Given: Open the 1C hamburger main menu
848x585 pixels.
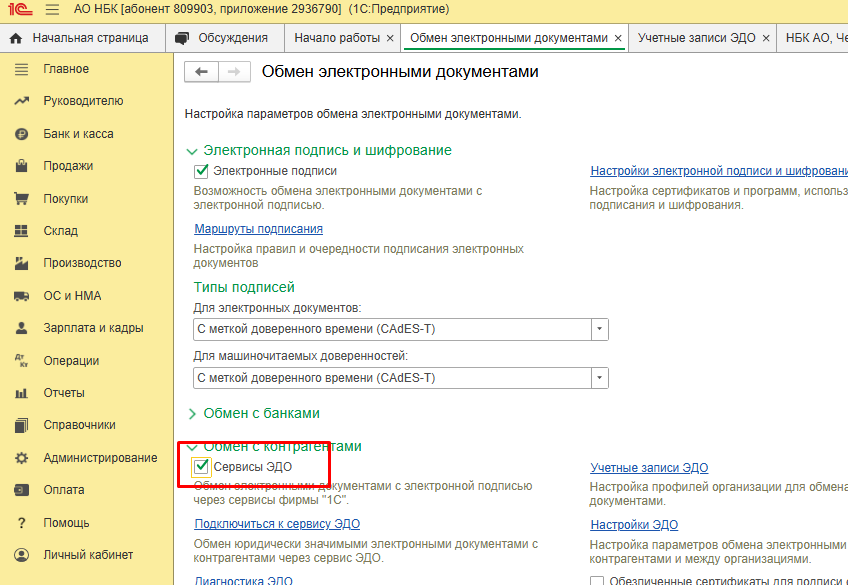Looking at the screenshot, I should tap(52, 10).
